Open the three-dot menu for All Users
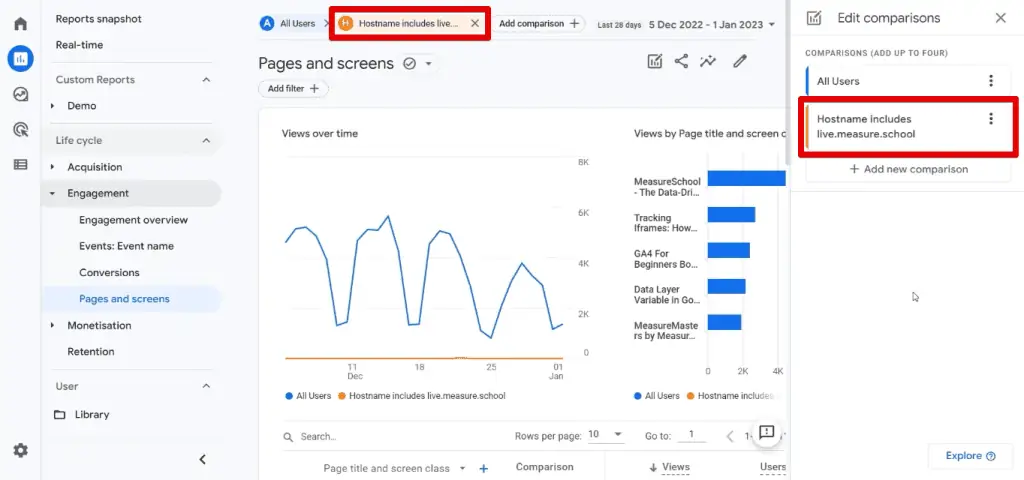The width and height of the screenshot is (1024, 480). (991, 81)
